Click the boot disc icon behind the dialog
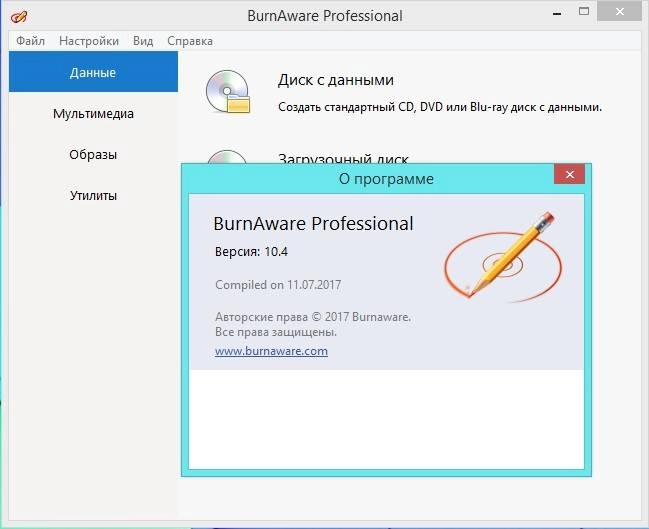649x529 pixels. click(227, 156)
